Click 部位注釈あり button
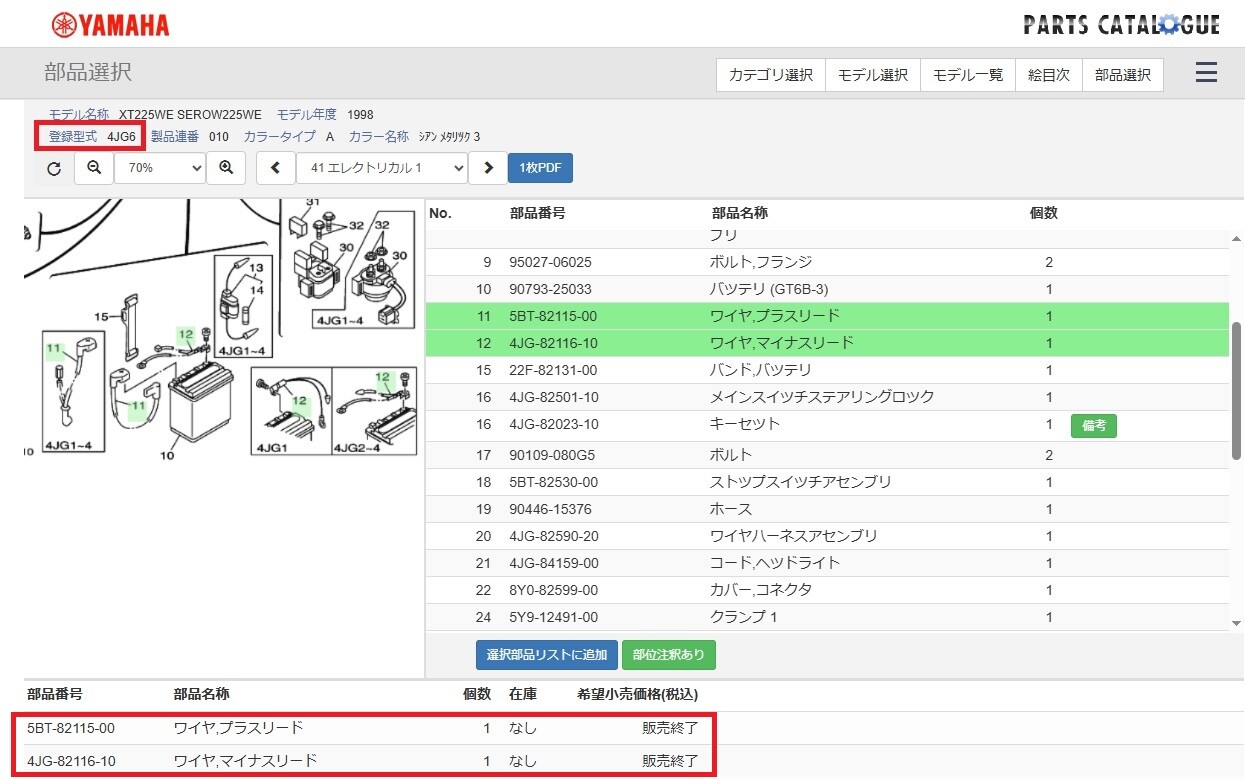This screenshot has width=1245, height=780. click(x=669, y=655)
